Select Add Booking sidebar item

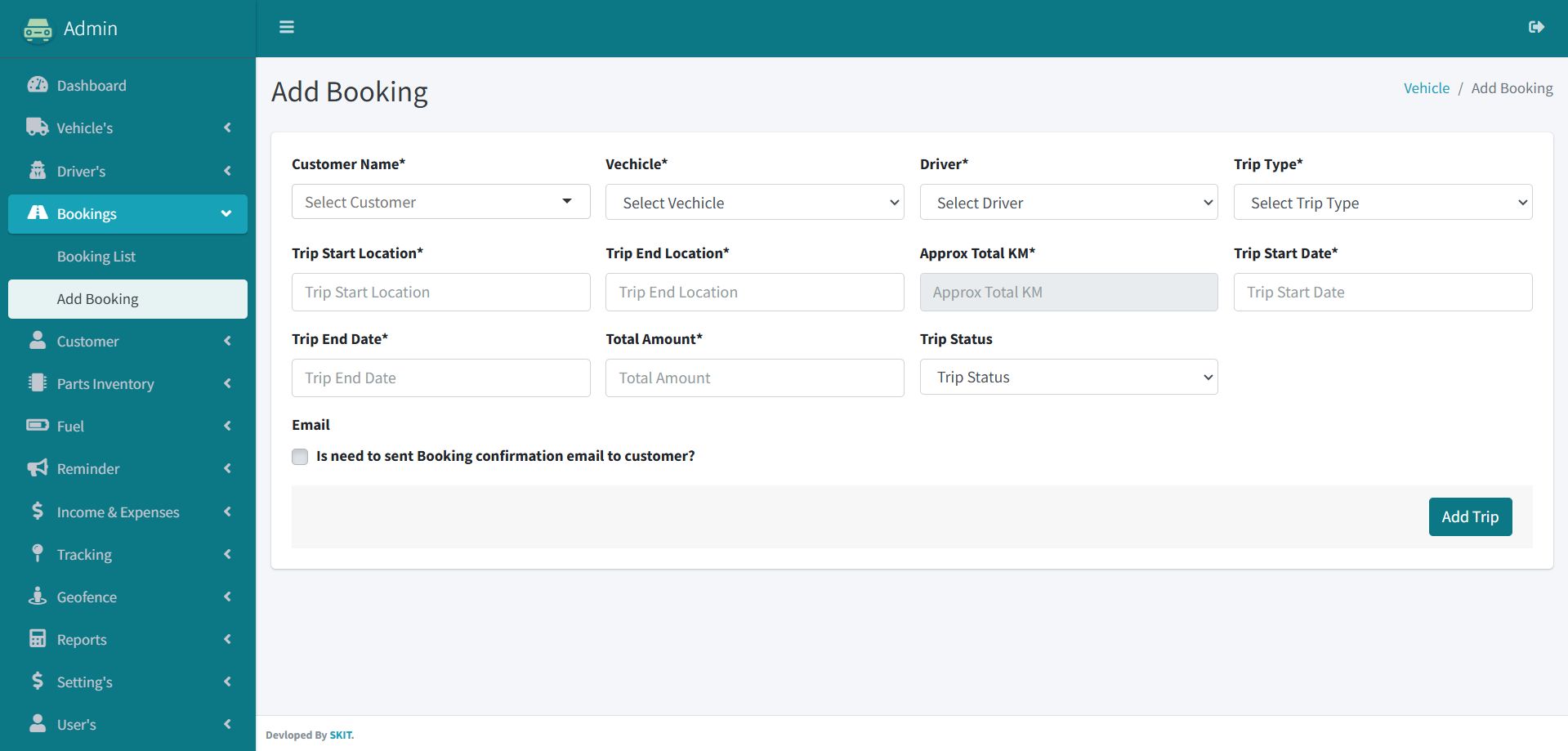tap(98, 299)
